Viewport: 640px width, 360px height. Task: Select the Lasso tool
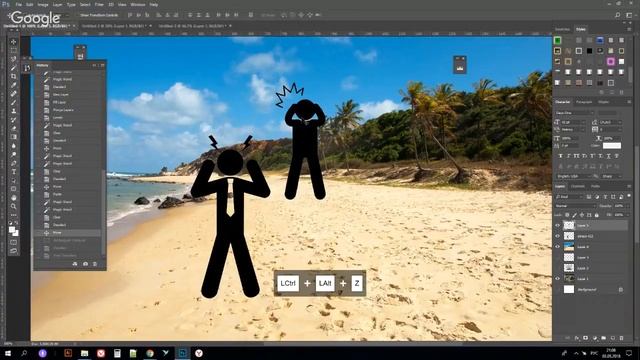13,59
